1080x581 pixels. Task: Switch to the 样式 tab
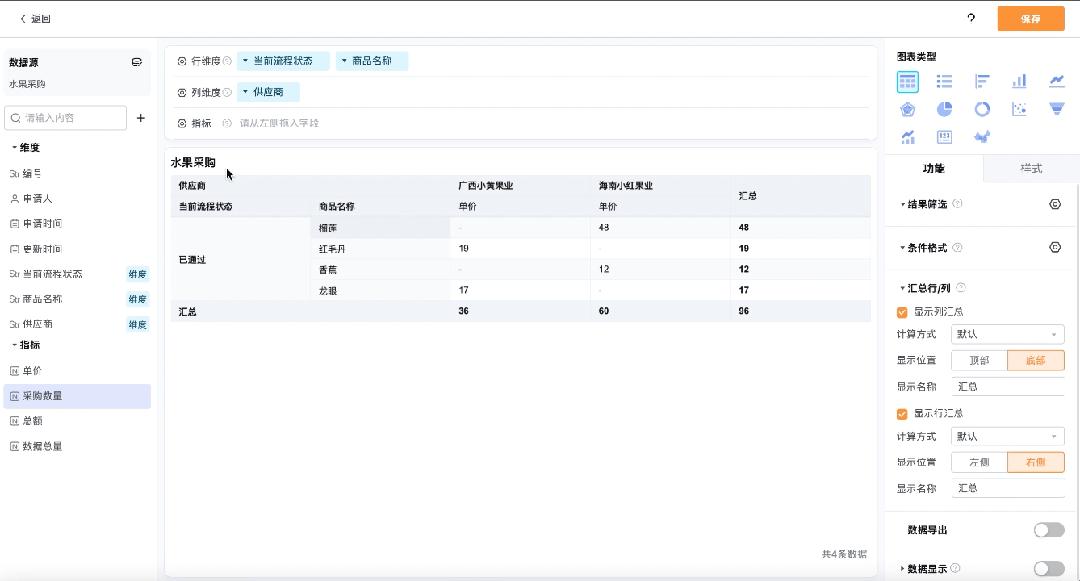pos(1031,169)
